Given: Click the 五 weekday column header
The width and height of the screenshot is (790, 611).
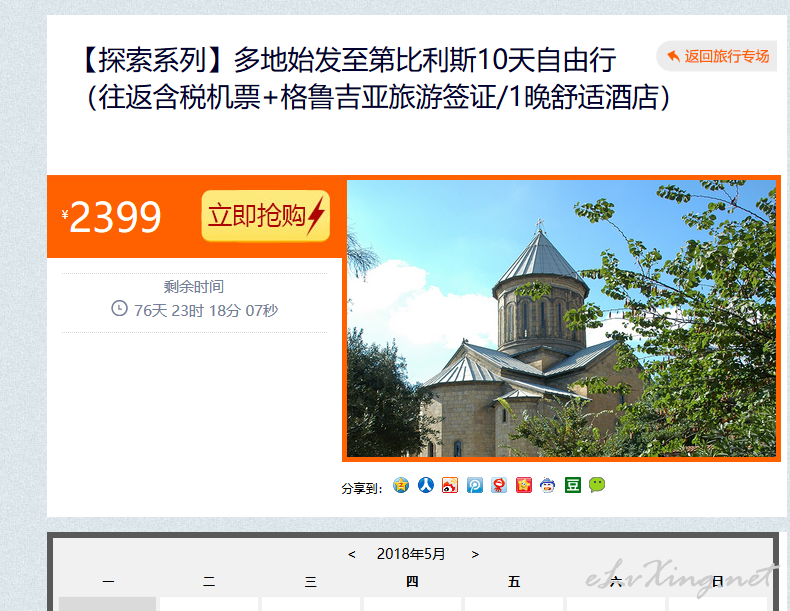Looking at the screenshot, I should click(x=514, y=582).
